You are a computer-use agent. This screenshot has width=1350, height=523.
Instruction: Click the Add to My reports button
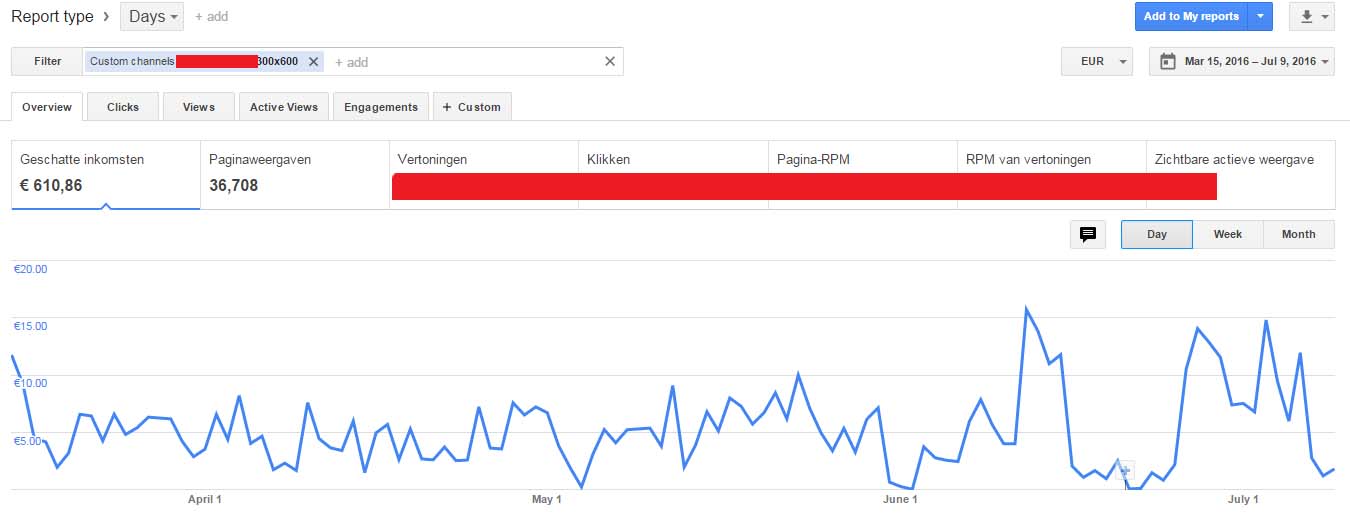click(x=1191, y=17)
